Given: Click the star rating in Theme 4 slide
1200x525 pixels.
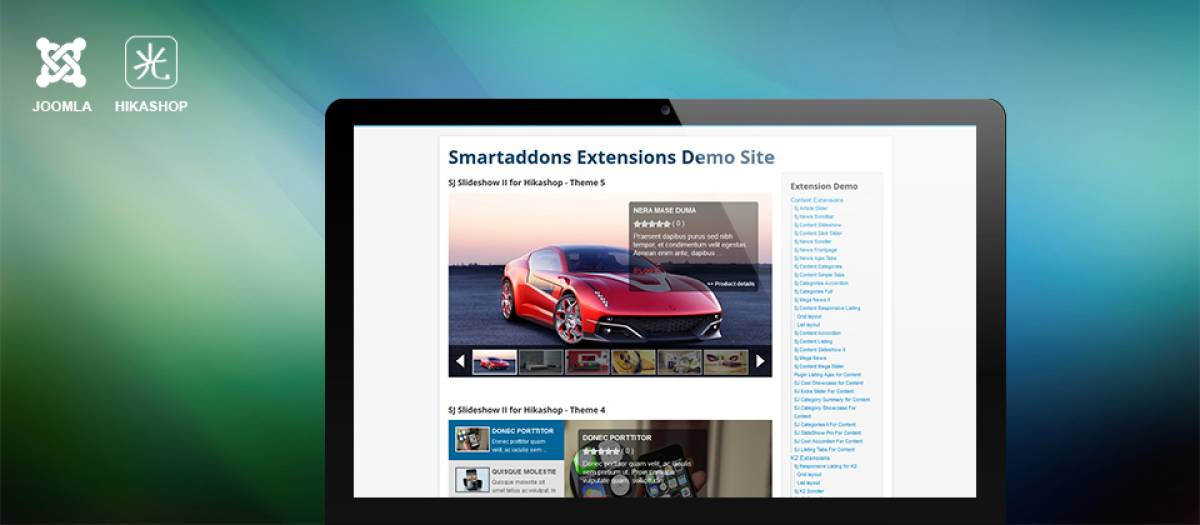Looking at the screenshot, I should (601, 451).
